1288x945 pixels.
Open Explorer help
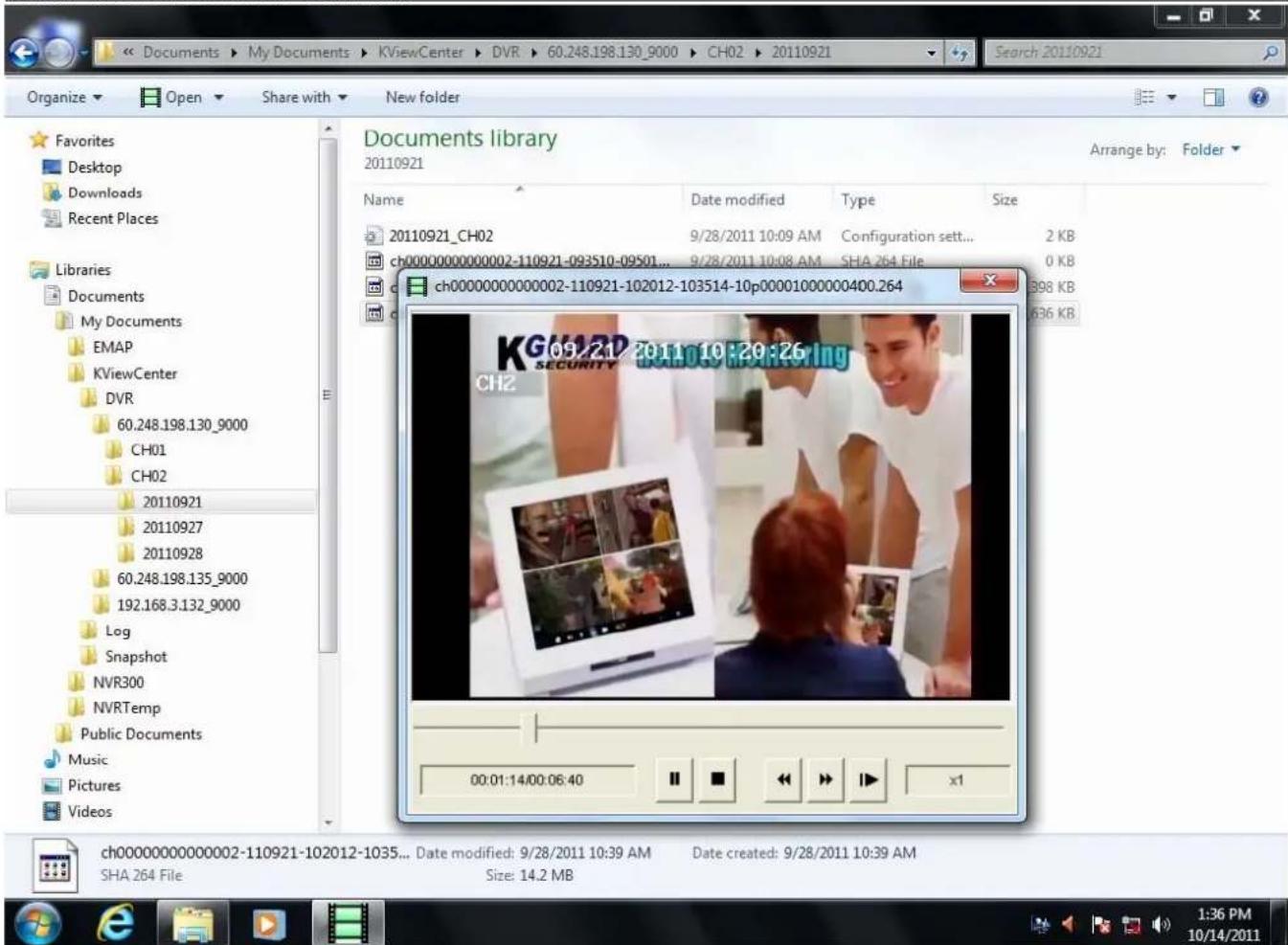click(x=1258, y=97)
